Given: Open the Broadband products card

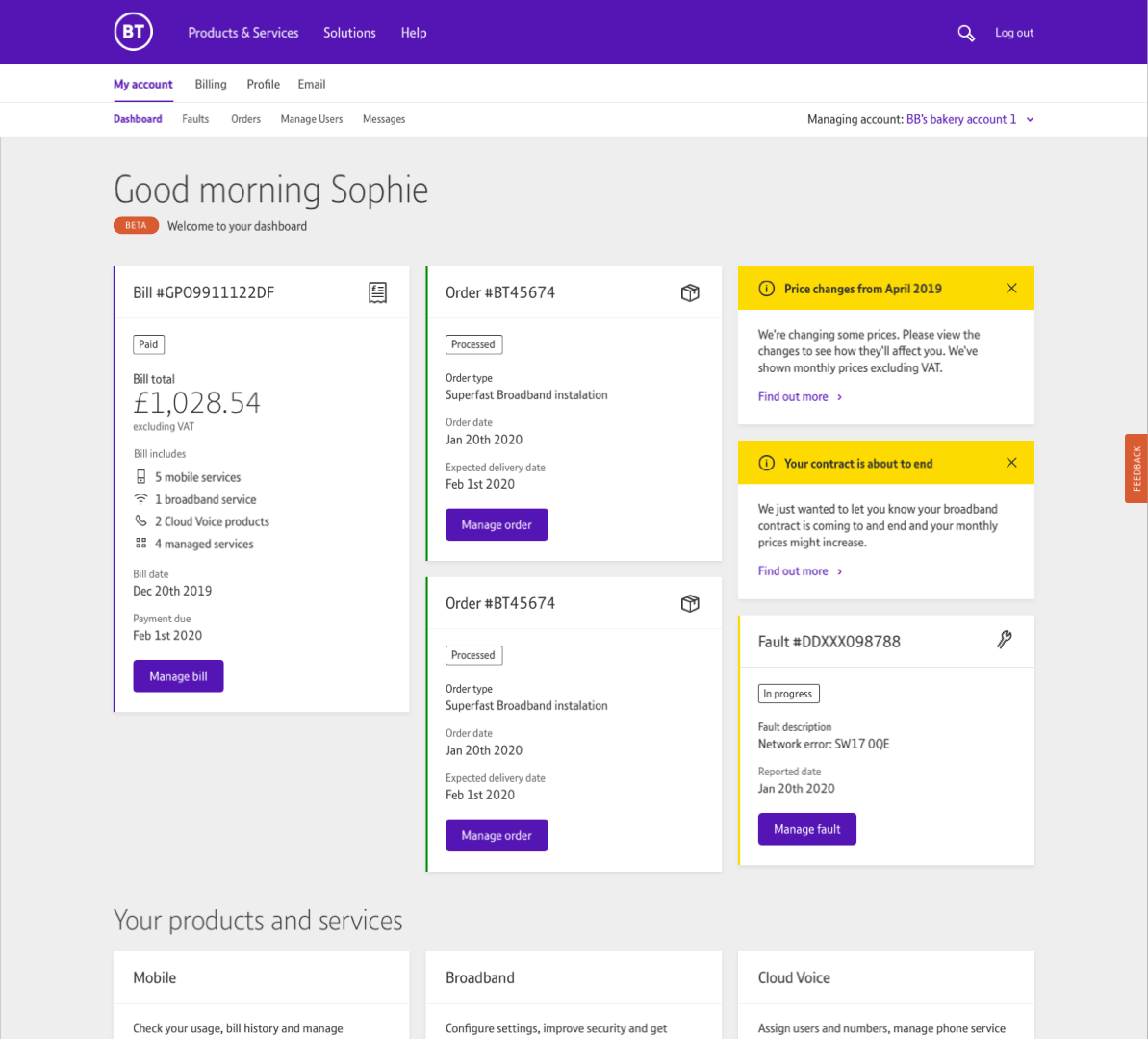Looking at the screenshot, I should pos(574,995).
